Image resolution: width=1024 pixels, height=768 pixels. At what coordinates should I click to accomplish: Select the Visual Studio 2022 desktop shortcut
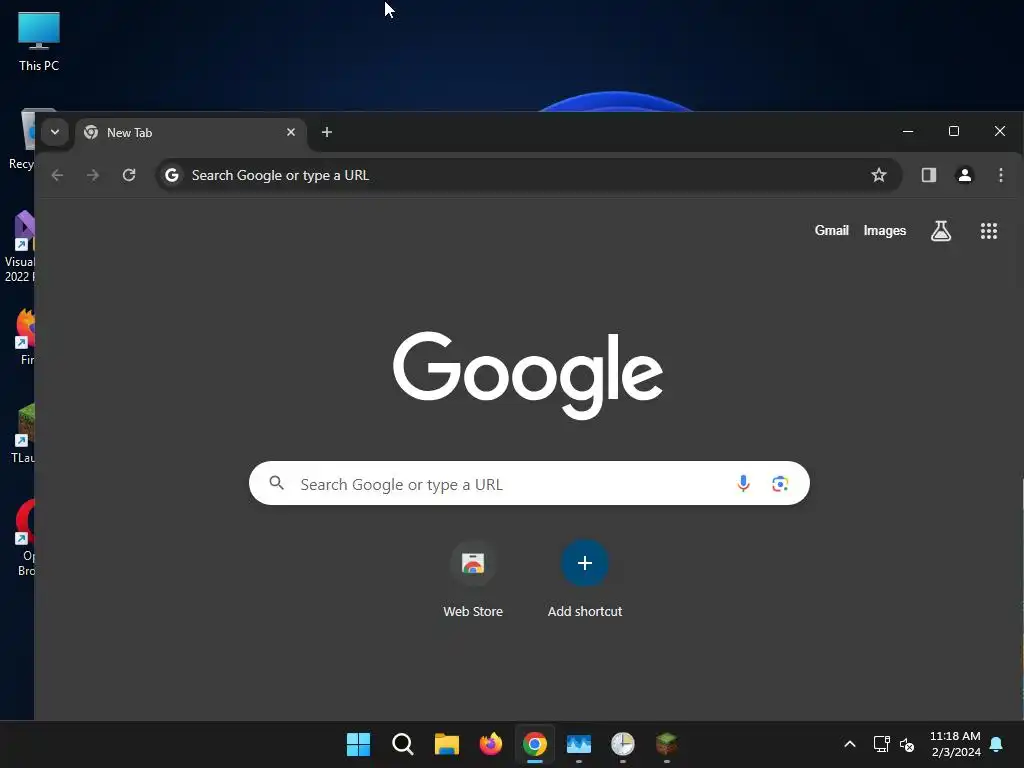(20, 247)
